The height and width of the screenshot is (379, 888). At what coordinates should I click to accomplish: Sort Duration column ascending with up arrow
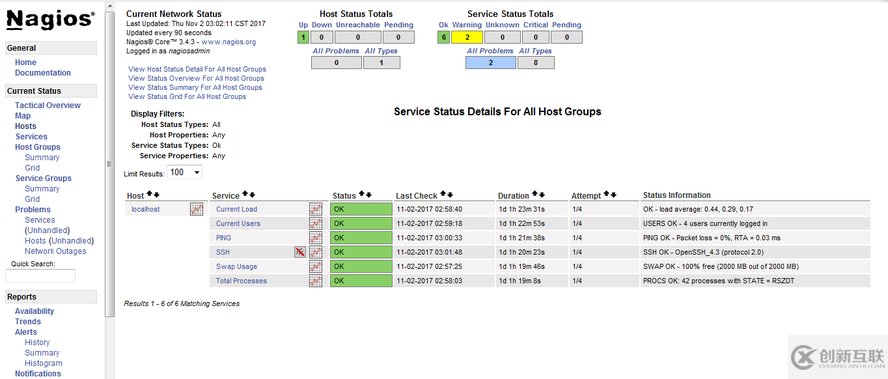click(535, 194)
